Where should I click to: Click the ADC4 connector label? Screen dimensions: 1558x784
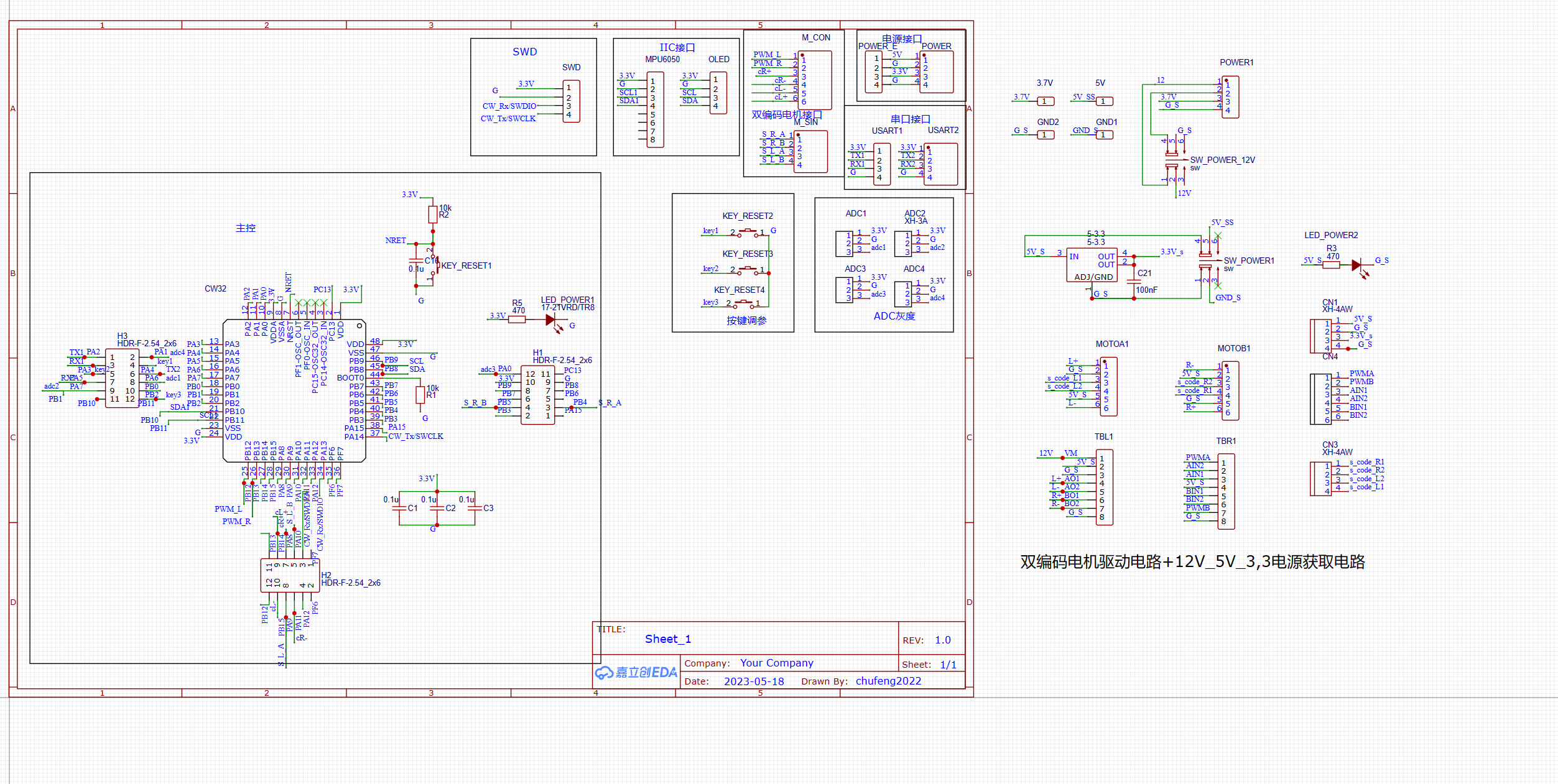(914, 269)
